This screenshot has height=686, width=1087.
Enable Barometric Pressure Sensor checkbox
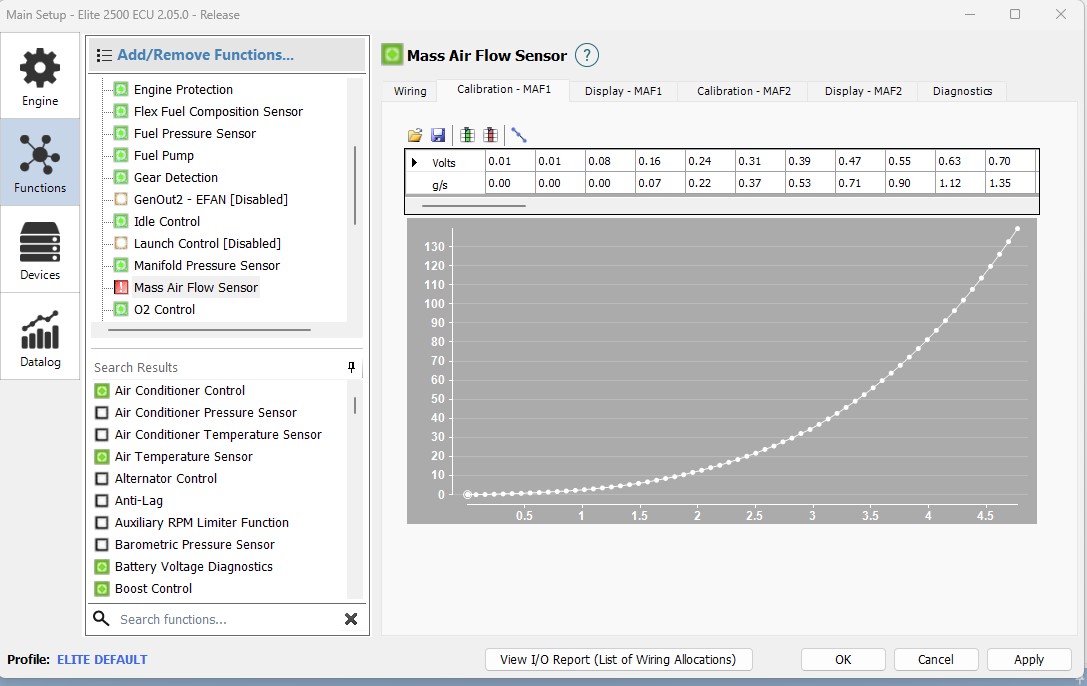[102, 545]
